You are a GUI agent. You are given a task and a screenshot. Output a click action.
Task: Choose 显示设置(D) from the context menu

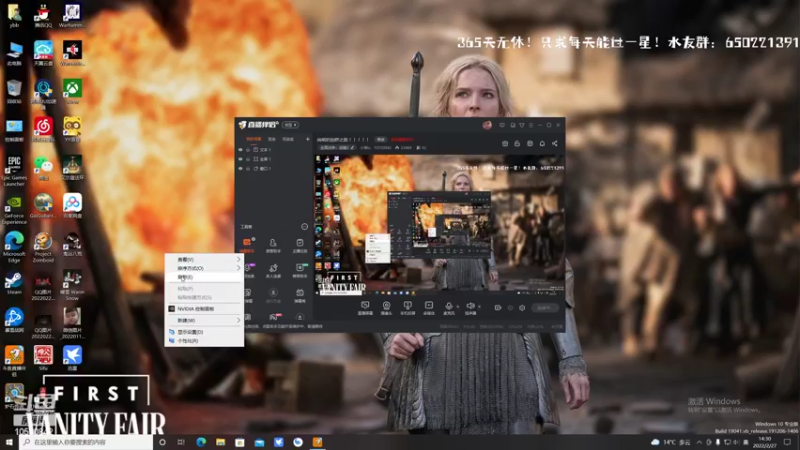click(x=204, y=332)
